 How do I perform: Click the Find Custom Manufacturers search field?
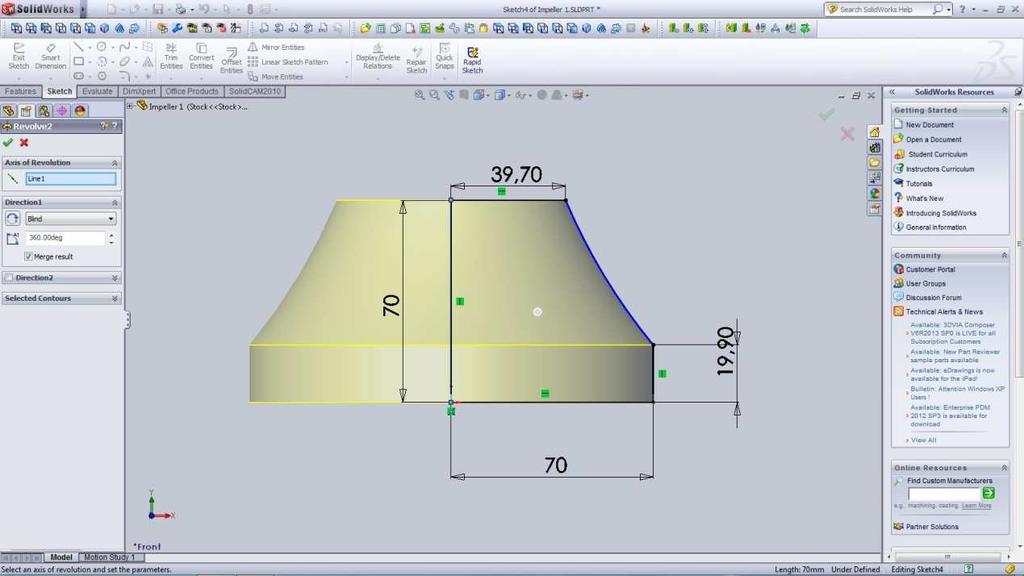(944, 494)
